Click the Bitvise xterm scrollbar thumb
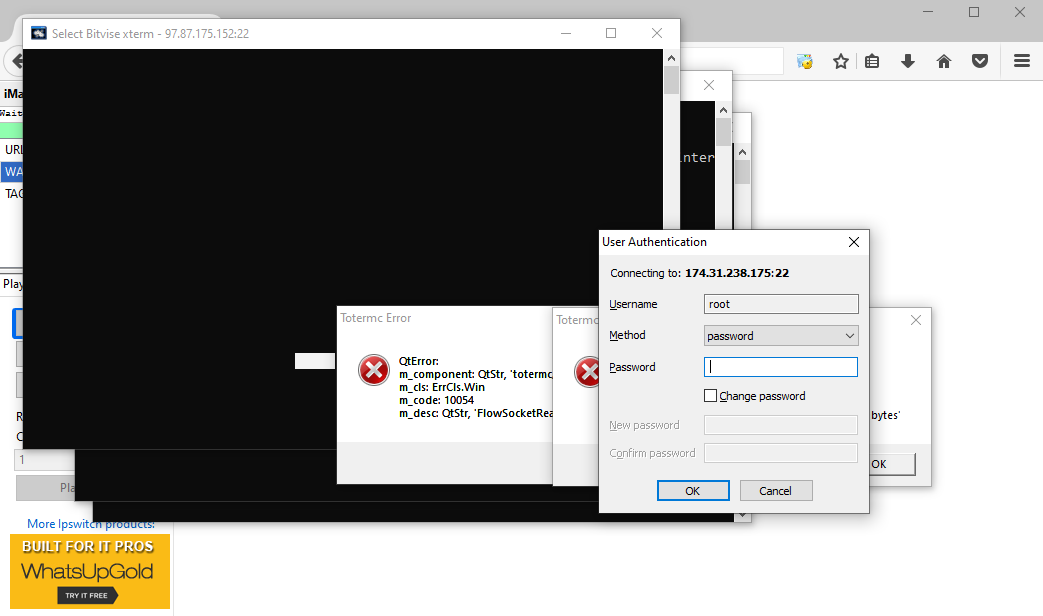1043x616 pixels. [671, 81]
